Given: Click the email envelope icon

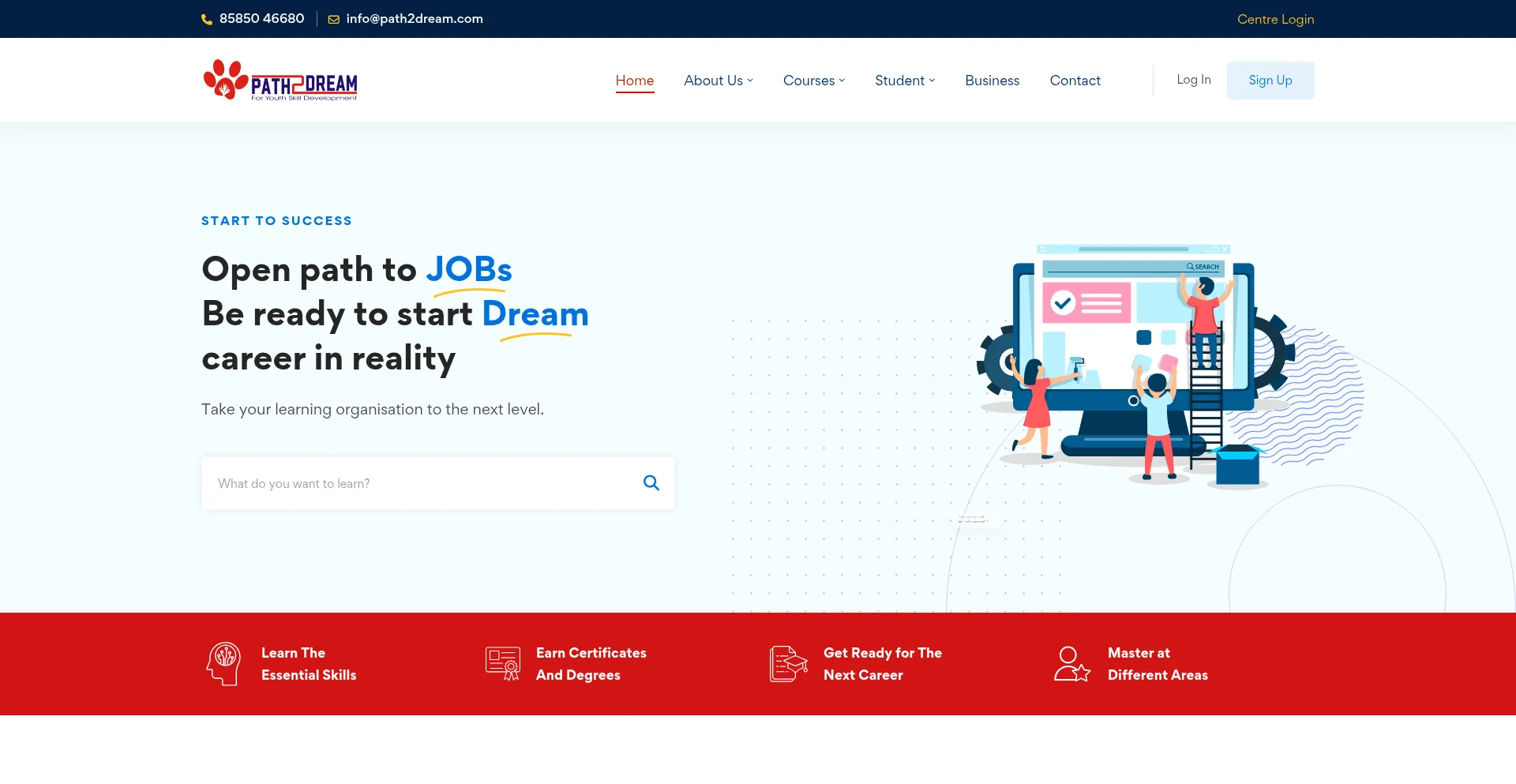Looking at the screenshot, I should pyautogui.click(x=334, y=19).
